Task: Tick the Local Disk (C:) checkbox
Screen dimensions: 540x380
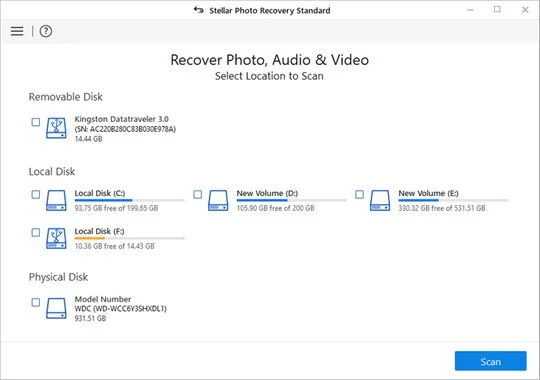Action: (x=35, y=194)
